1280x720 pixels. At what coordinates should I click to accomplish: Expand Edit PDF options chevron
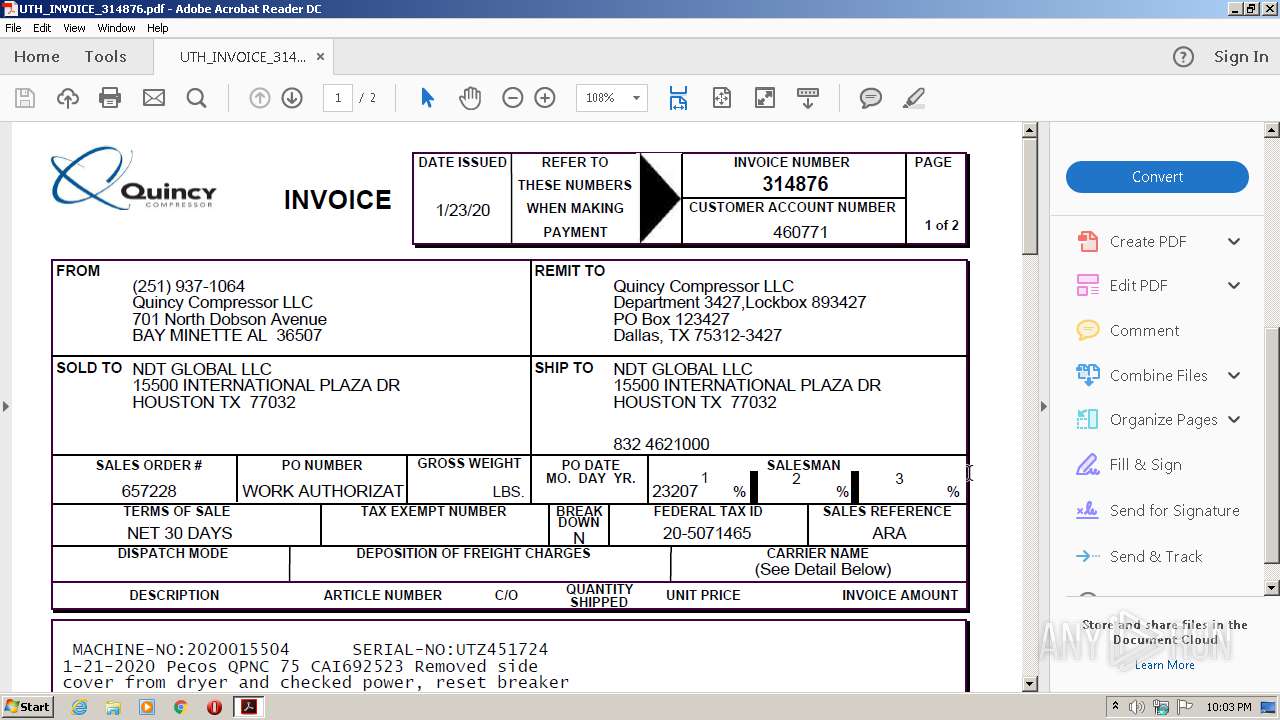[1234, 285]
